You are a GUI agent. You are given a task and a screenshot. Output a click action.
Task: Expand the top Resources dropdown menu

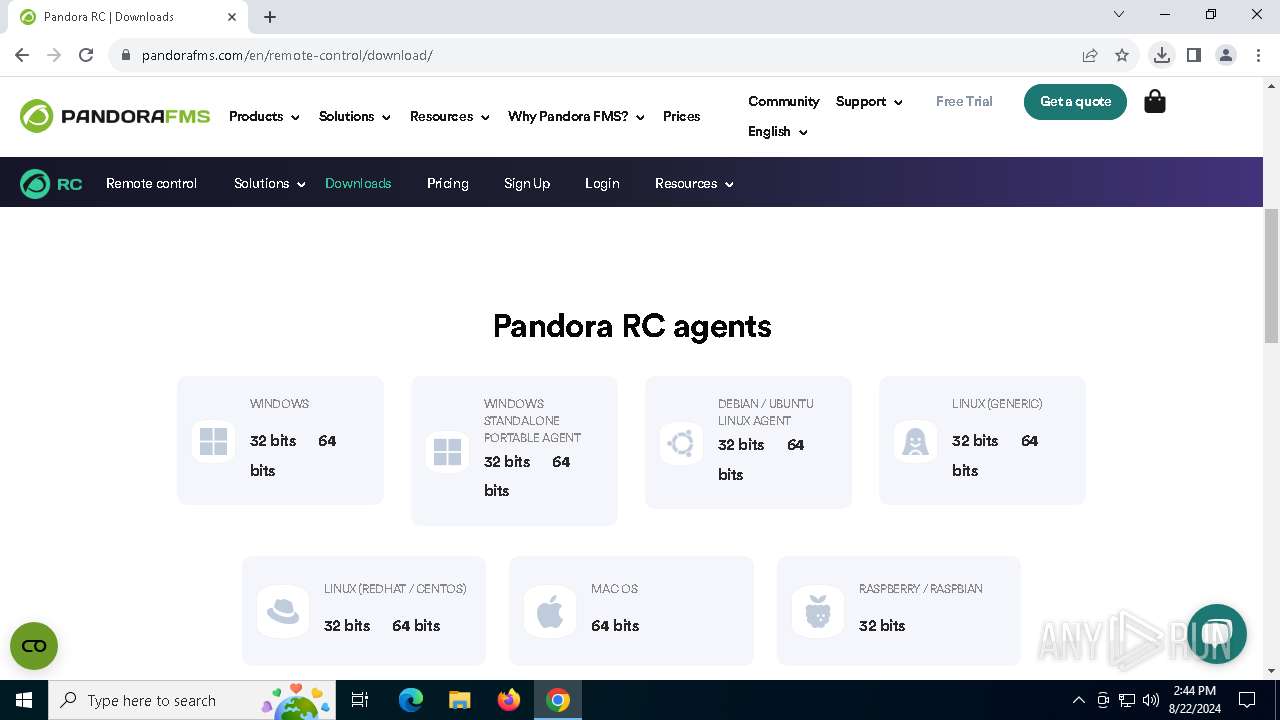click(x=449, y=117)
